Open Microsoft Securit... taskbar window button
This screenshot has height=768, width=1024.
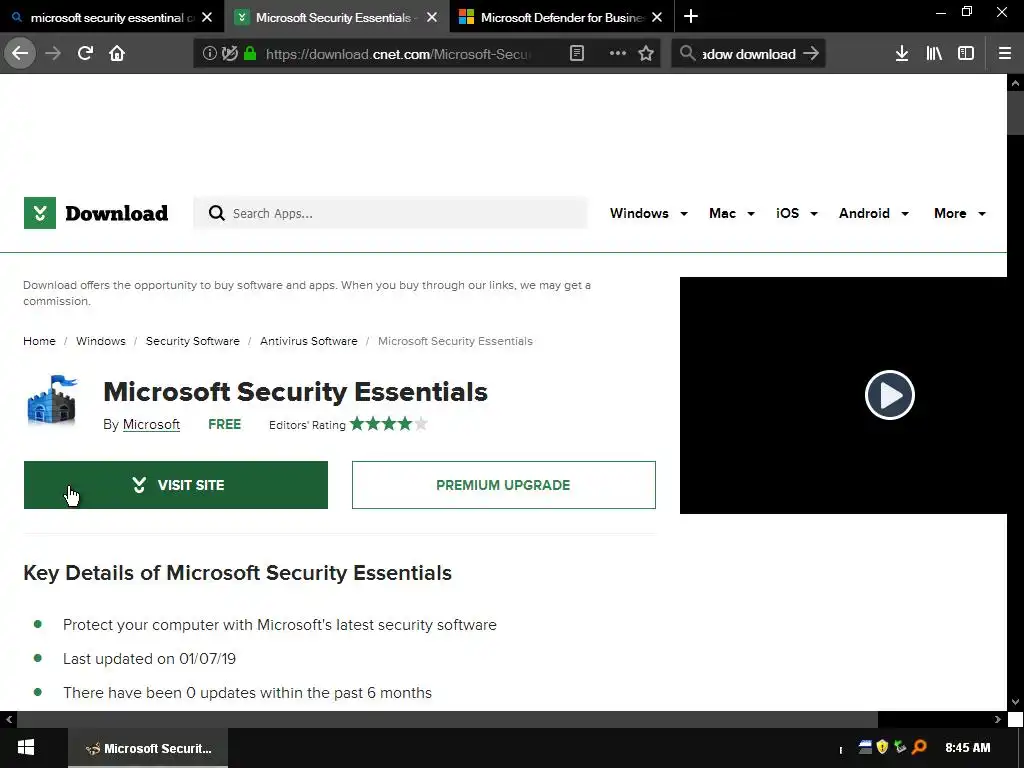click(x=148, y=748)
